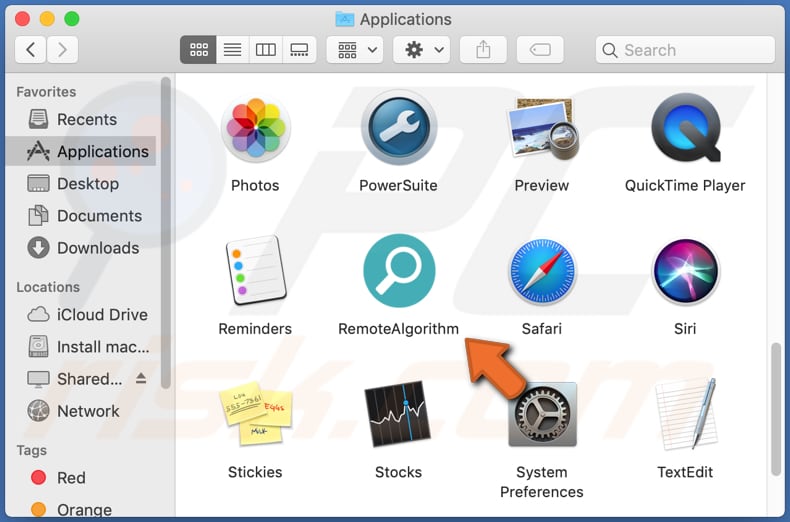Click the Safari compass icon
Image resolution: width=790 pixels, height=522 pixels.
[542, 272]
